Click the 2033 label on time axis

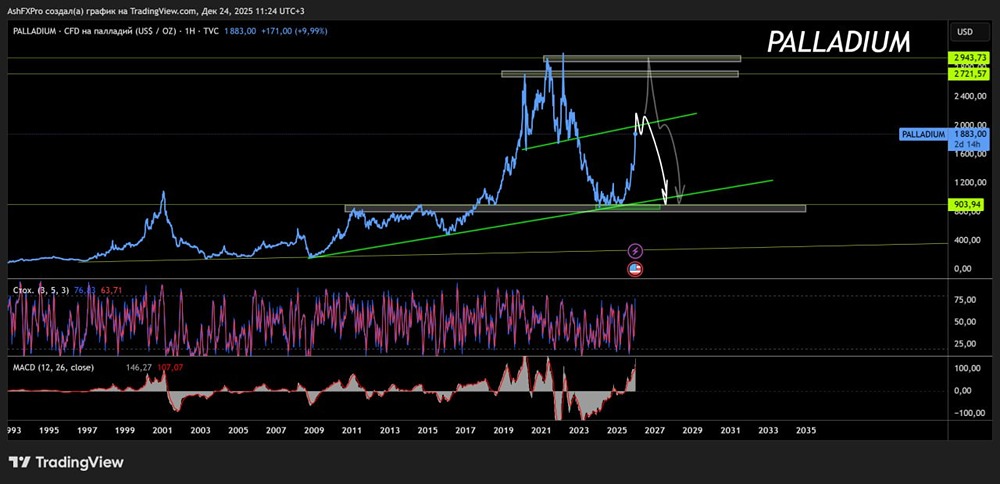pyautogui.click(x=768, y=430)
